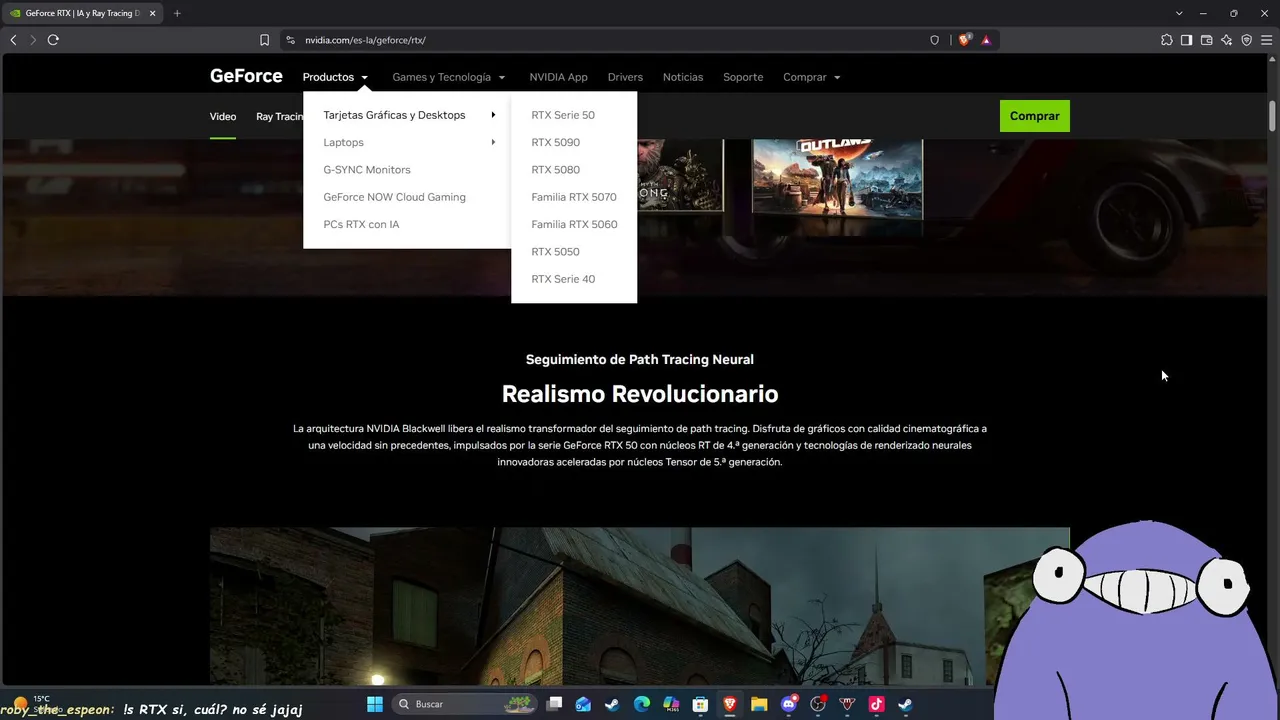Switch to Brave browser in taskbar
This screenshot has width=1280, height=720.
[x=730, y=704]
